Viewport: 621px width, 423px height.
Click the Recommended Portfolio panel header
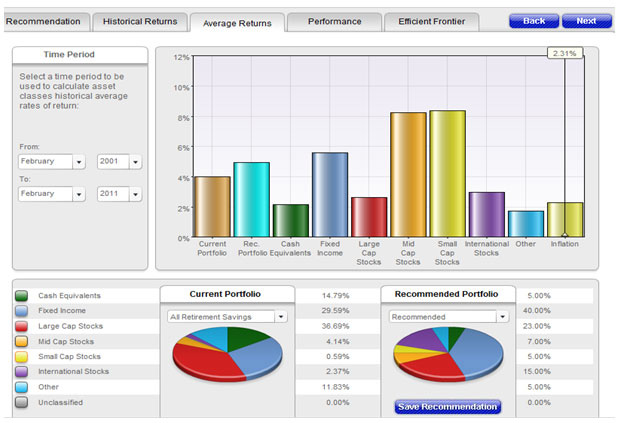click(448, 294)
